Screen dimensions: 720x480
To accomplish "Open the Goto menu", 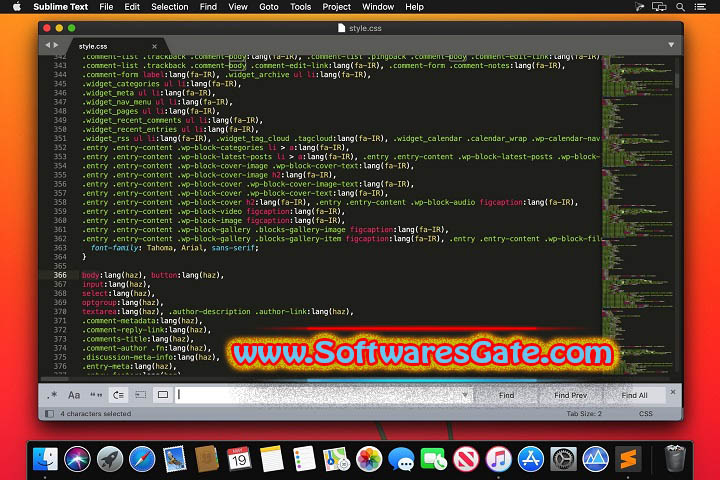I will tap(269, 7).
